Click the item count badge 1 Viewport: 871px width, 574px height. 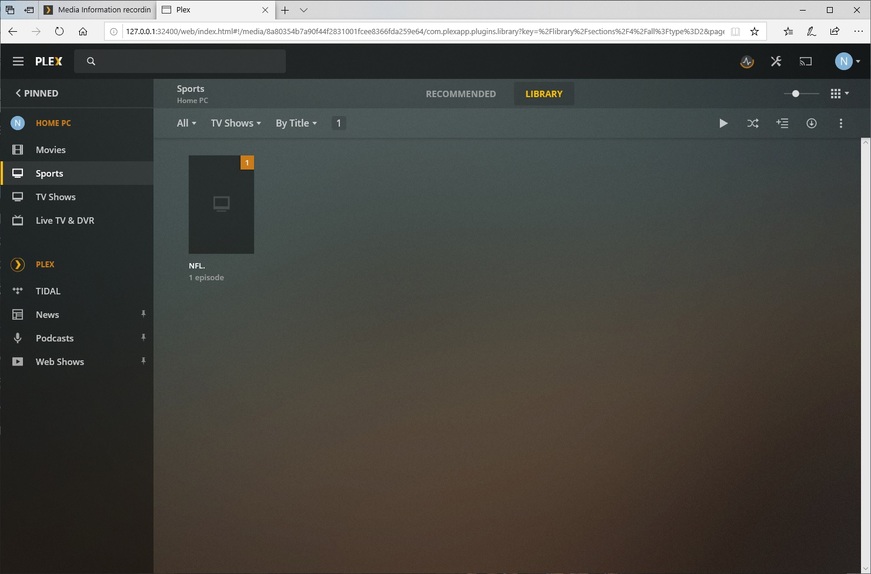338,123
